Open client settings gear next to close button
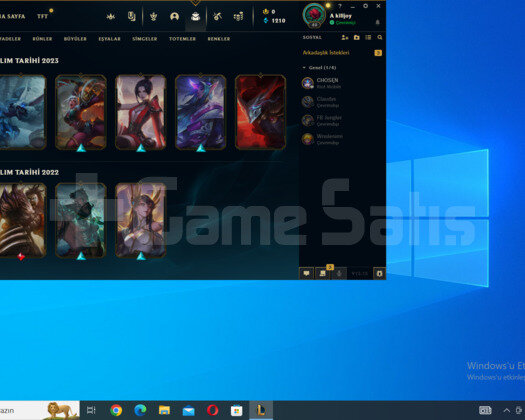 (366, 6)
